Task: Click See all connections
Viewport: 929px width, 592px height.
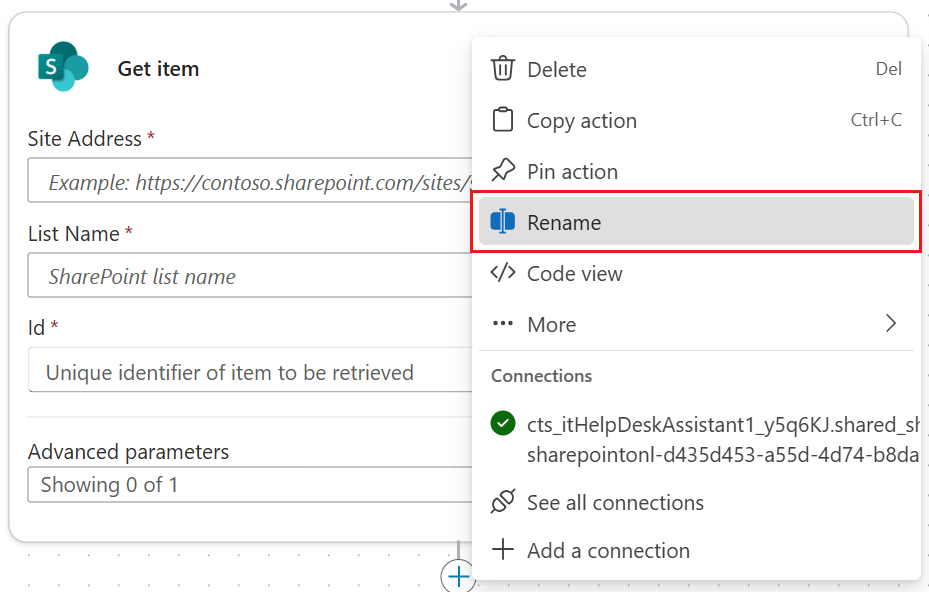Action: 696,502
